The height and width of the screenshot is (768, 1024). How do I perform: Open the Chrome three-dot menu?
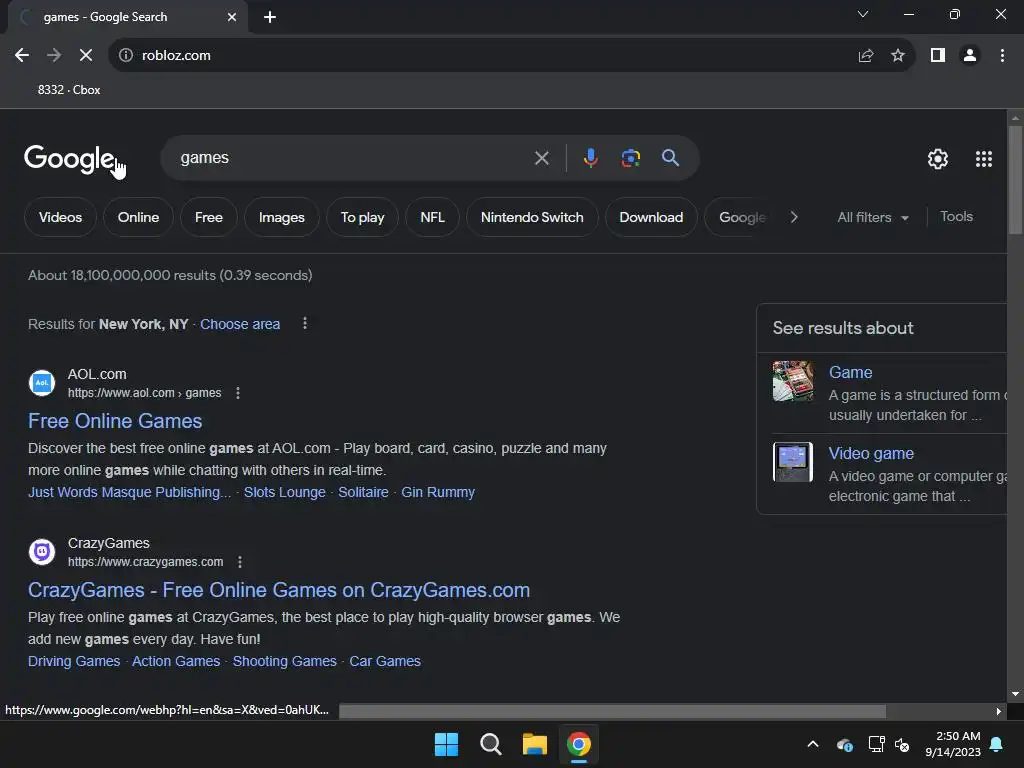1002,56
